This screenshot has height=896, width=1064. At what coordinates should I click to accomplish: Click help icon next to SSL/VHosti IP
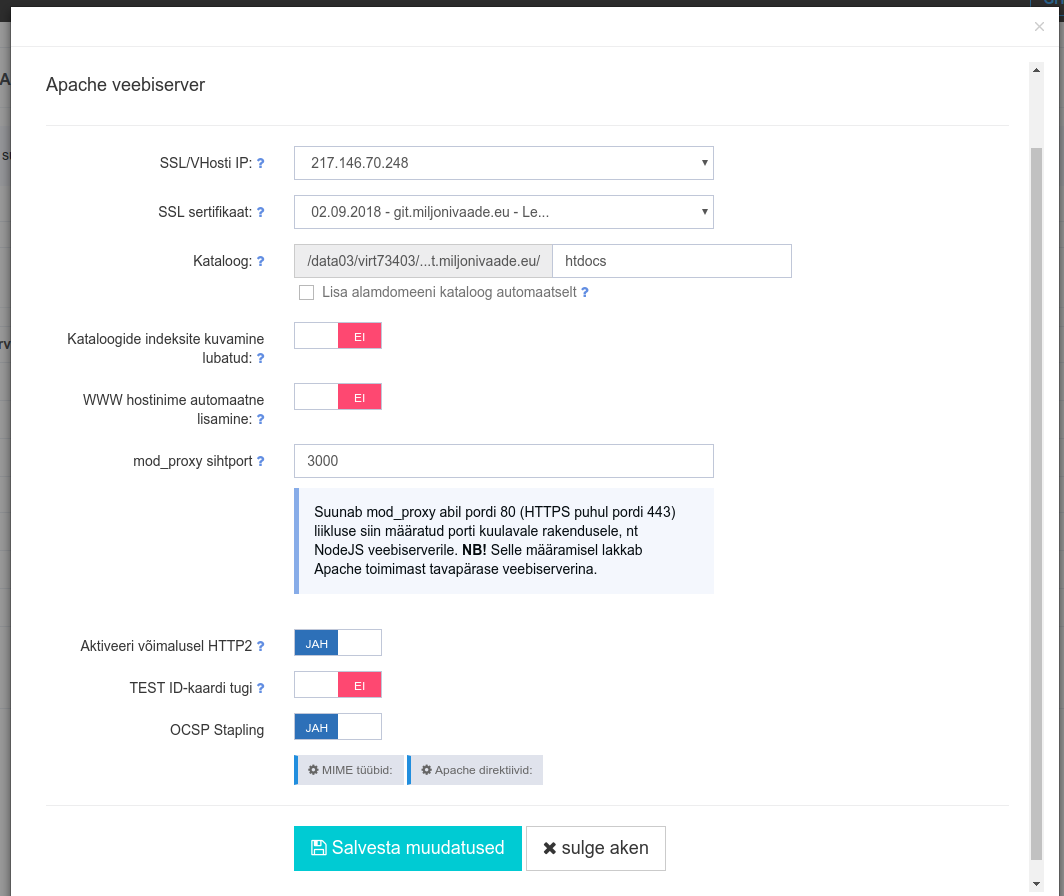(261, 162)
